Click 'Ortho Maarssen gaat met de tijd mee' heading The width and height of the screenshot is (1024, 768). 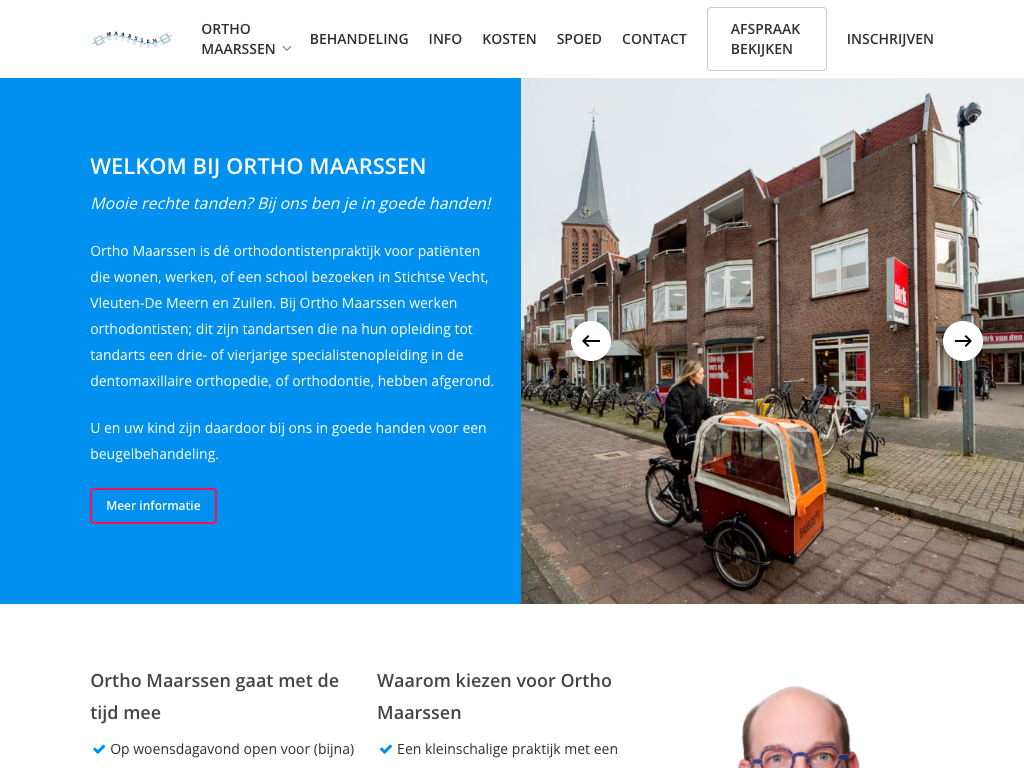[214, 696]
